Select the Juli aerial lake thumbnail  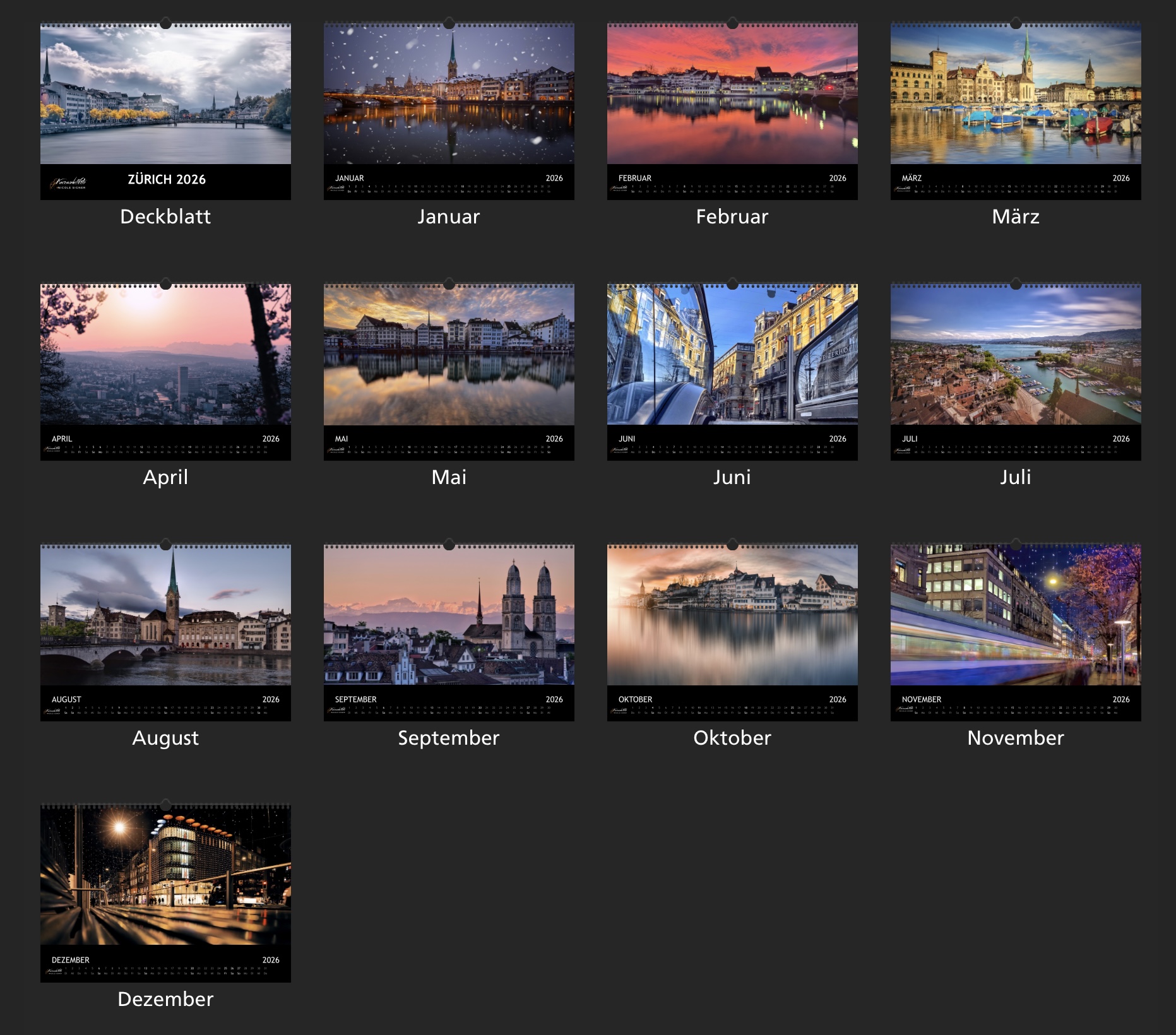(x=1016, y=355)
